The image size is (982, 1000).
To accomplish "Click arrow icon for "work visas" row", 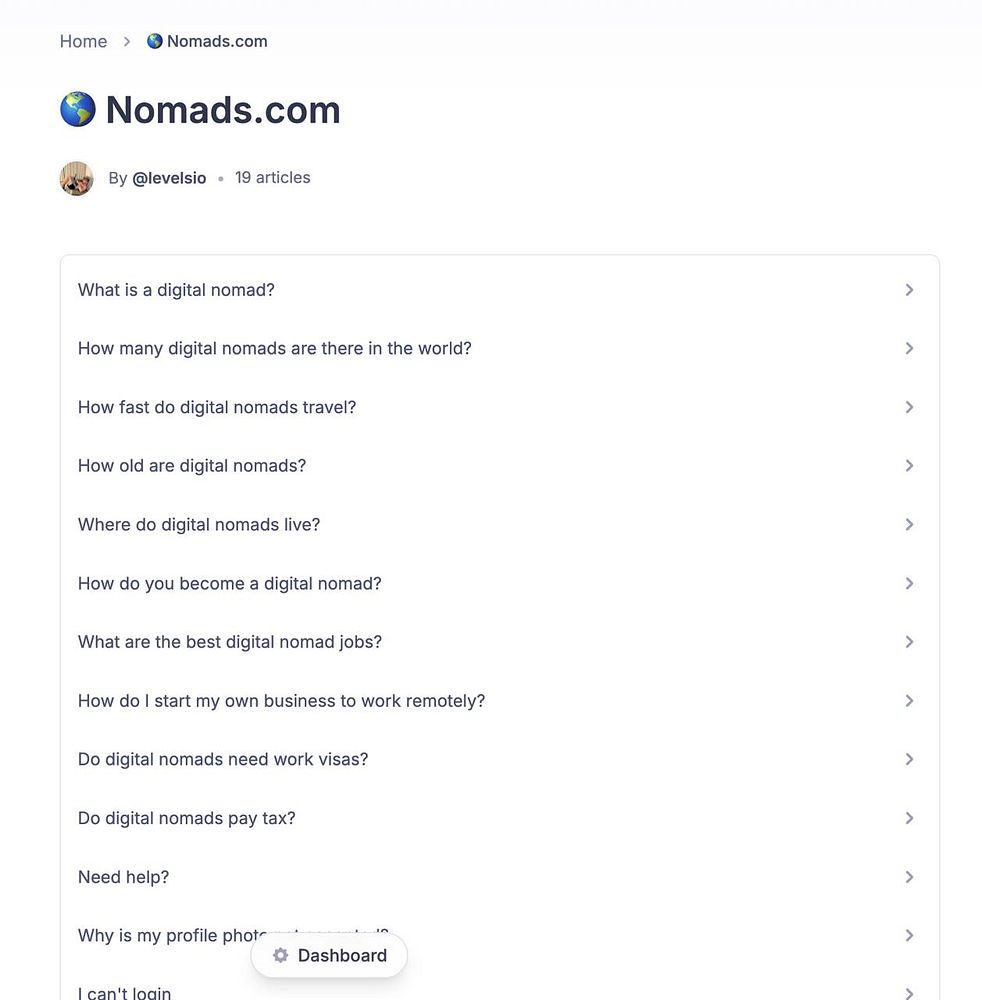I will tap(909, 759).
